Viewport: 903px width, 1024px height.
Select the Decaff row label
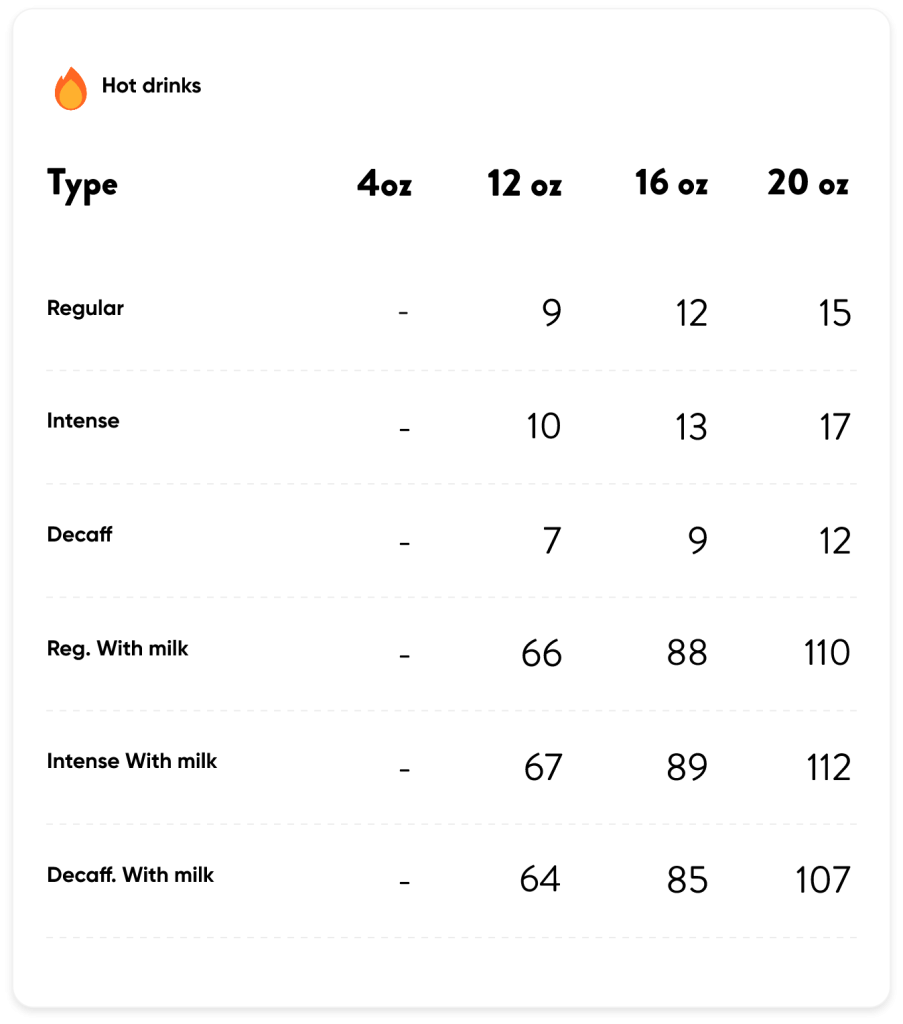coord(80,534)
